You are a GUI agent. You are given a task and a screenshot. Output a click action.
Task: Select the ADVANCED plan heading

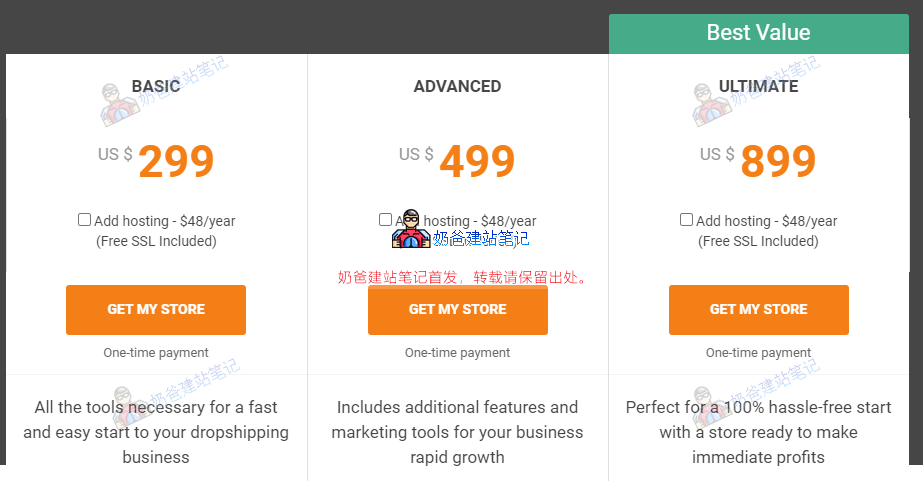(x=457, y=87)
